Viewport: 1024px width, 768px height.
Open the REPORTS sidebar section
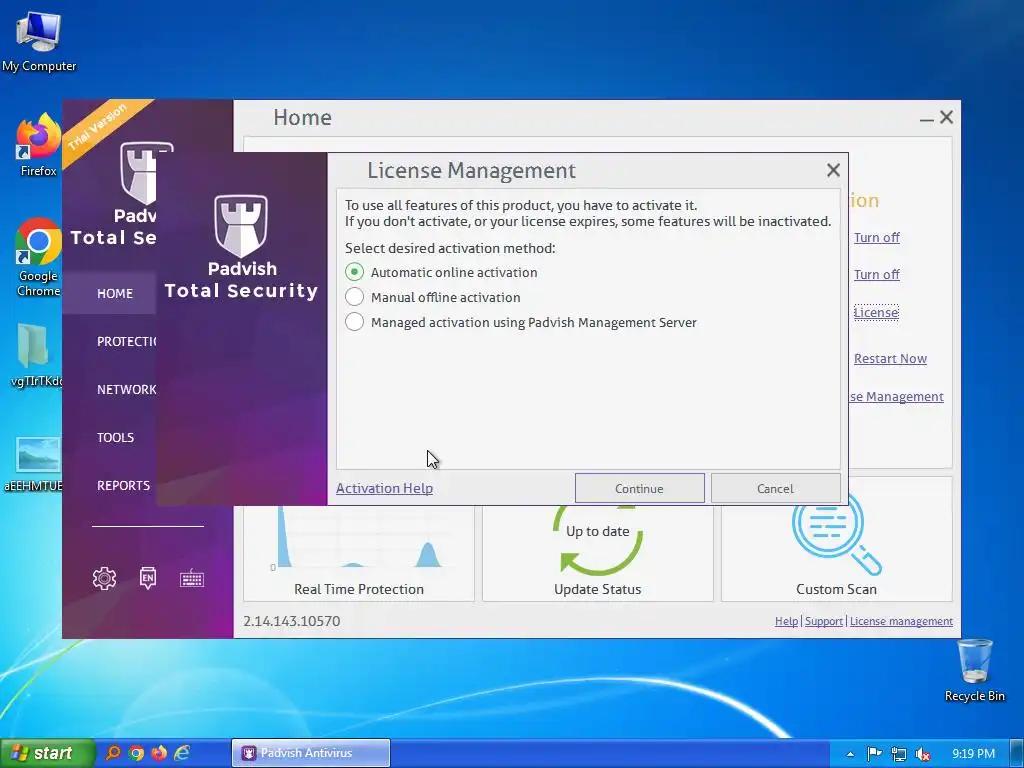123,485
